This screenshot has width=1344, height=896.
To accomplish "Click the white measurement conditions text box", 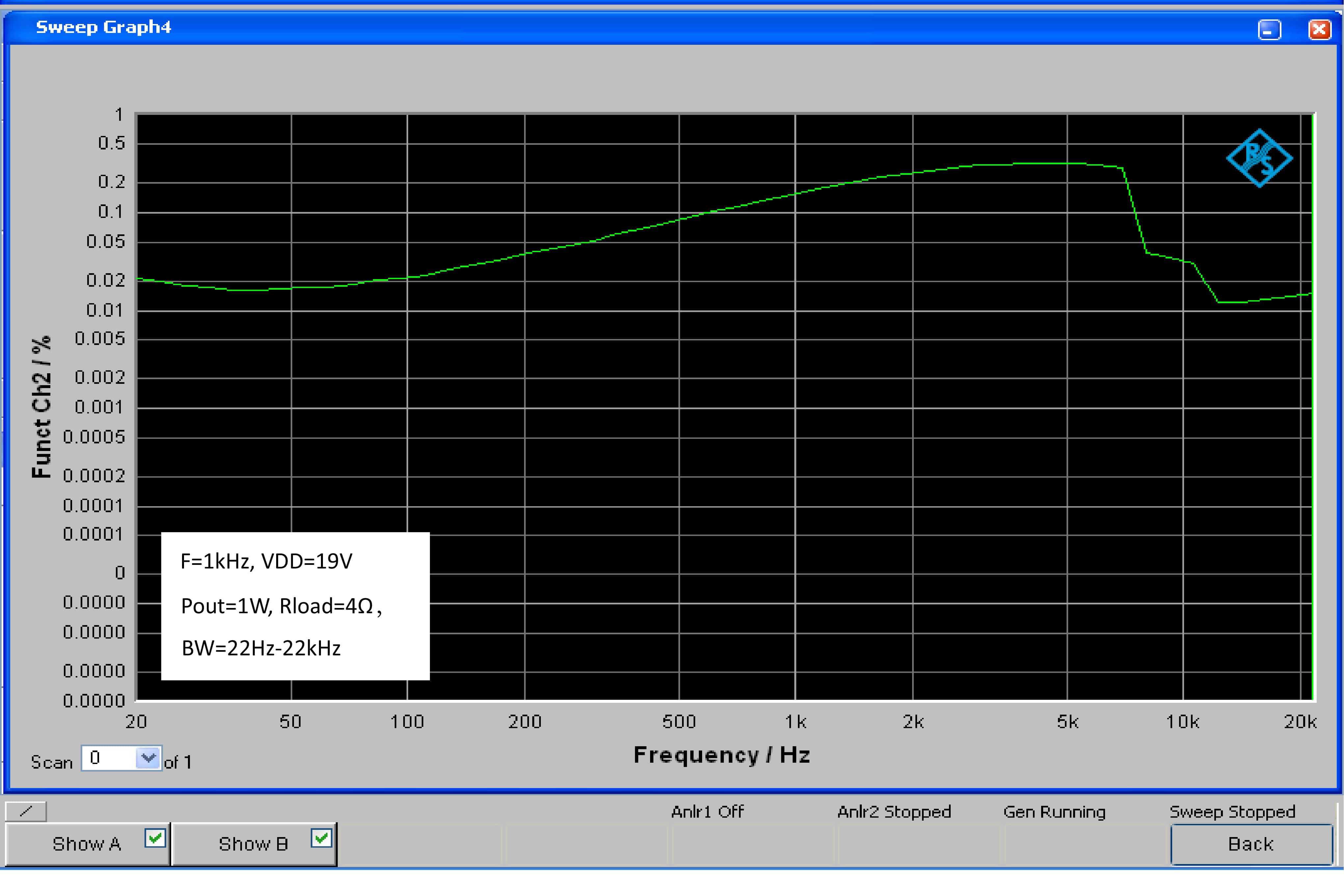I will pyautogui.click(x=295, y=606).
